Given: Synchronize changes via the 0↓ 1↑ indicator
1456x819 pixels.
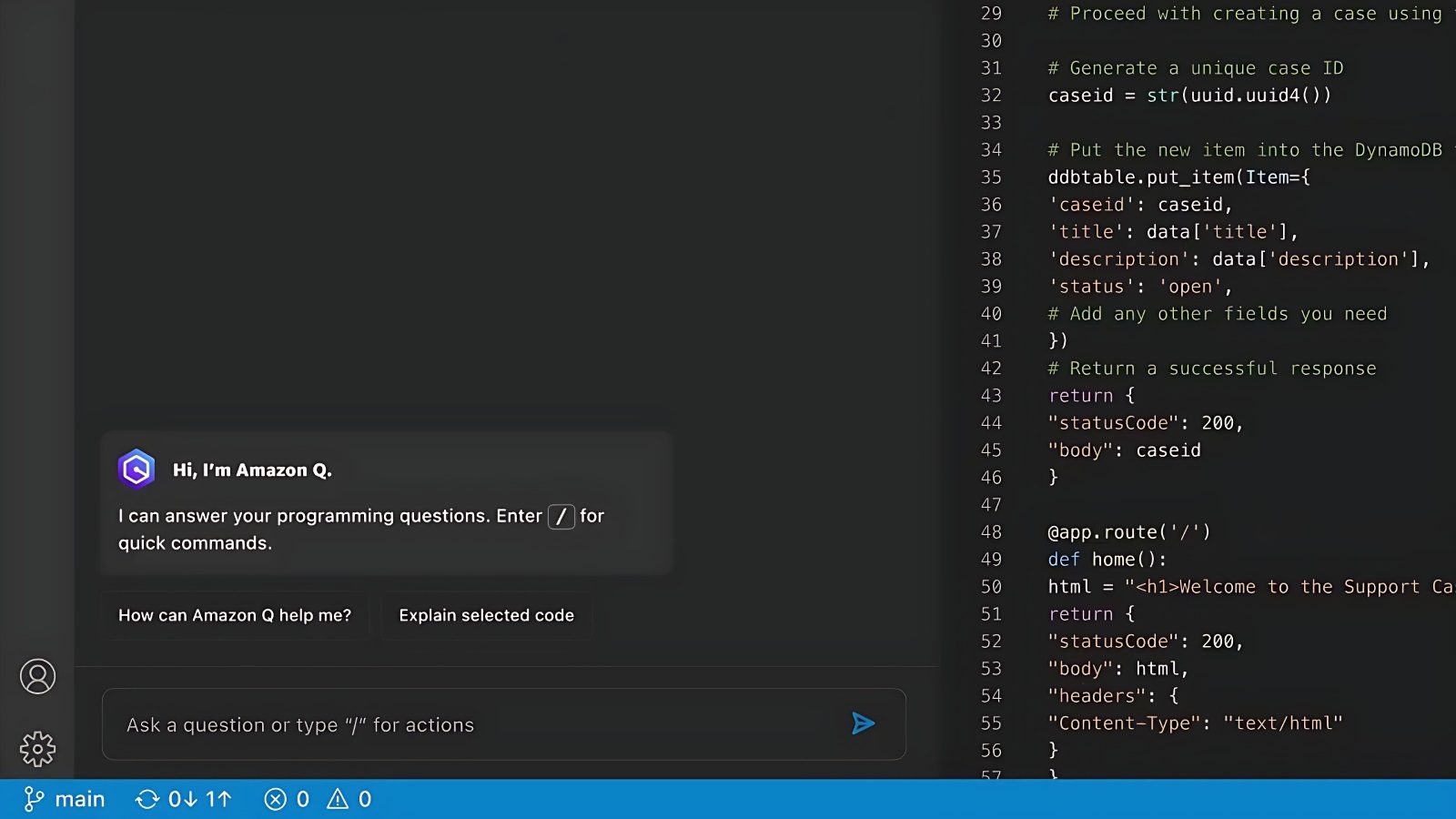Looking at the screenshot, I should point(184,799).
